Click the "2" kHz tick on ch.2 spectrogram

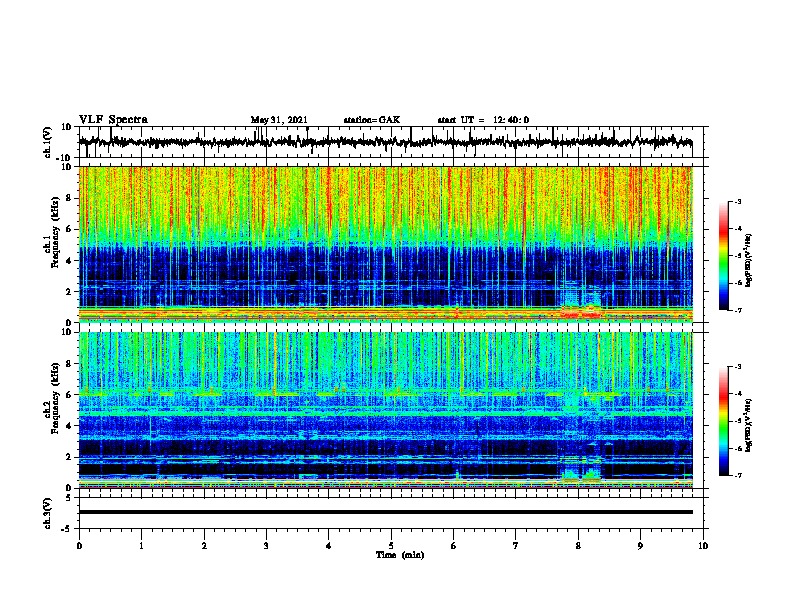click(x=69, y=457)
